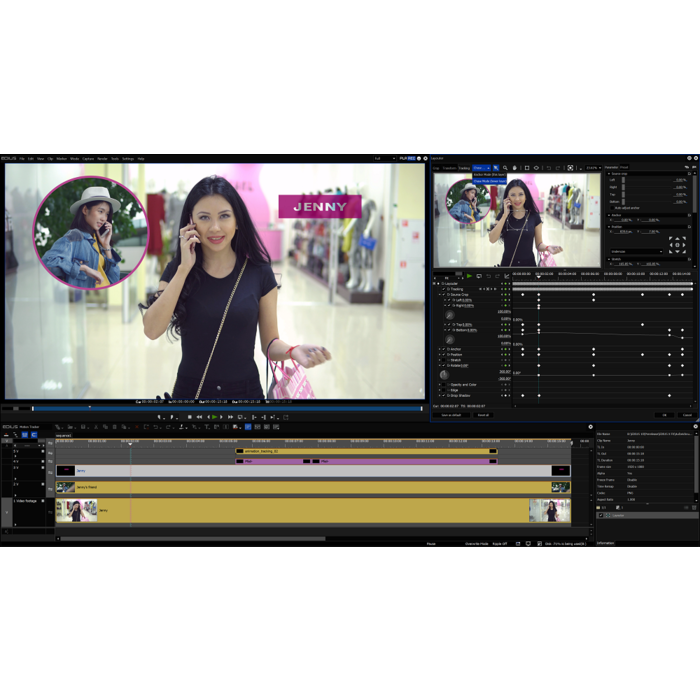Click the OK button in Layouter
This screenshot has height=700, width=700.
point(664,415)
